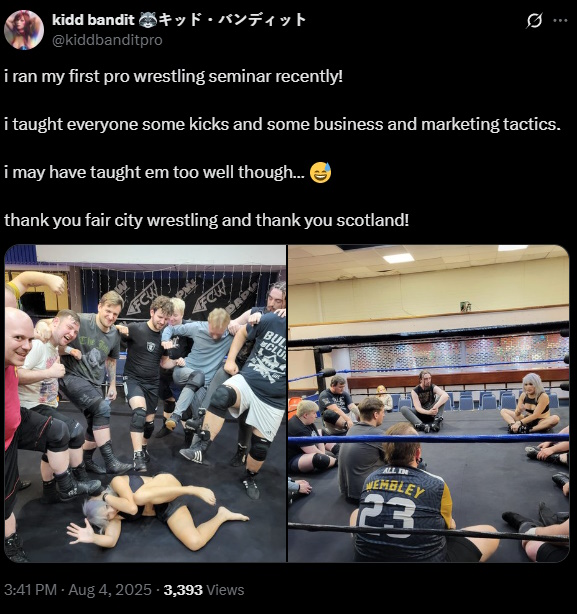This screenshot has height=614, width=577.
Task: Open the left group kick photo
Action: tap(145, 403)
